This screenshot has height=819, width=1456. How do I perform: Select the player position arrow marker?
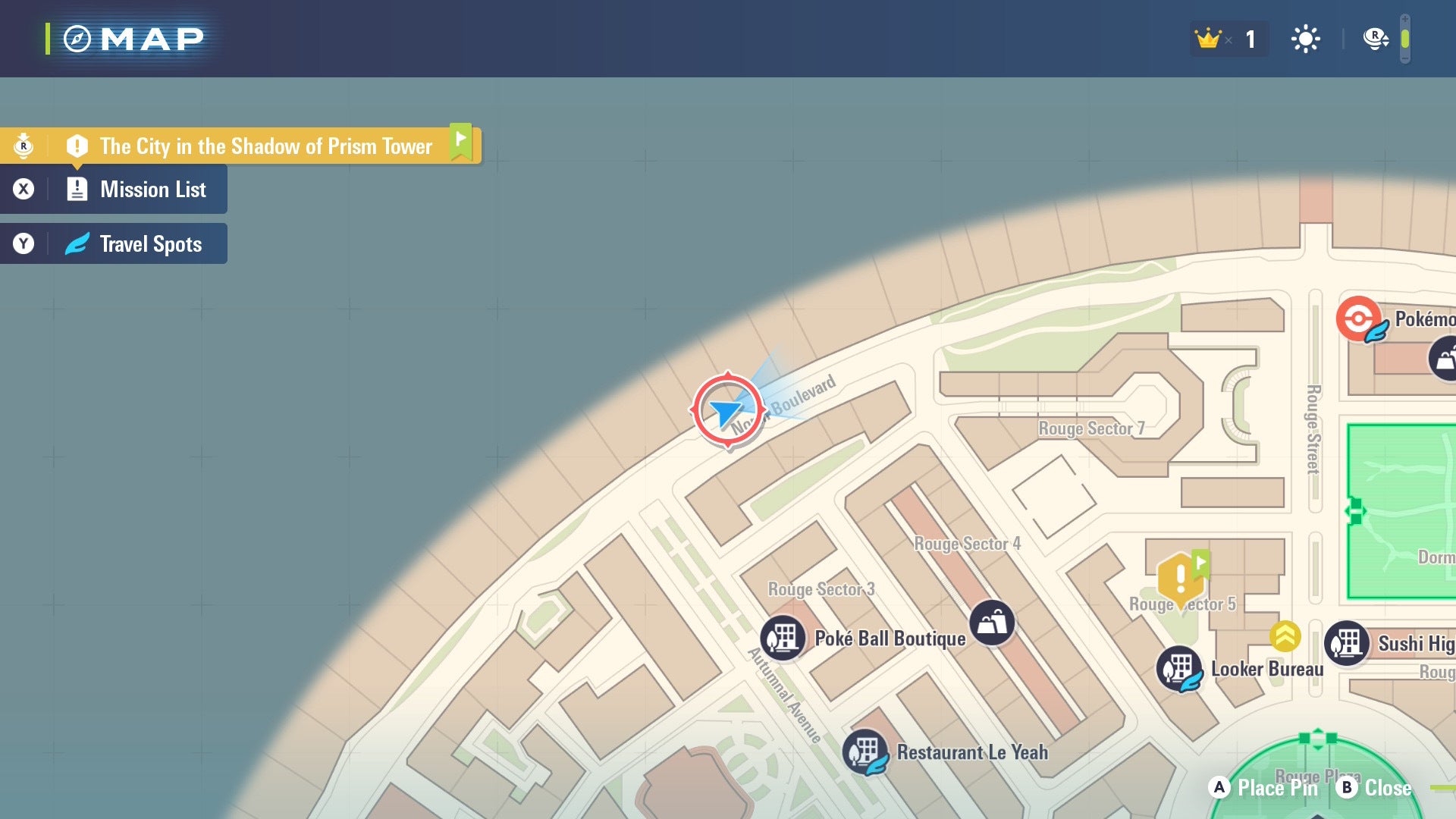(x=726, y=410)
